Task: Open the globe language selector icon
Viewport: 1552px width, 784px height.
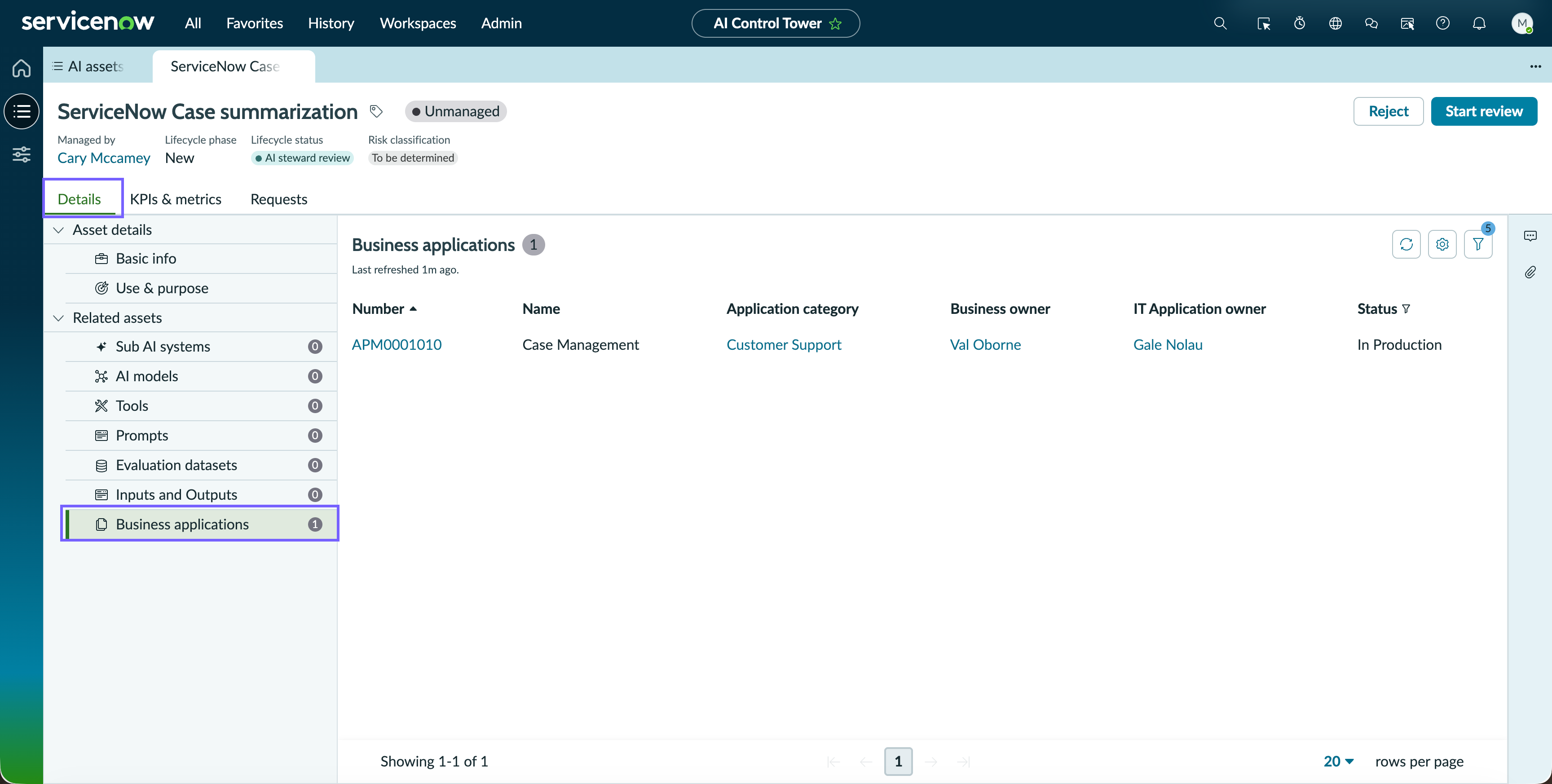Action: [1335, 23]
